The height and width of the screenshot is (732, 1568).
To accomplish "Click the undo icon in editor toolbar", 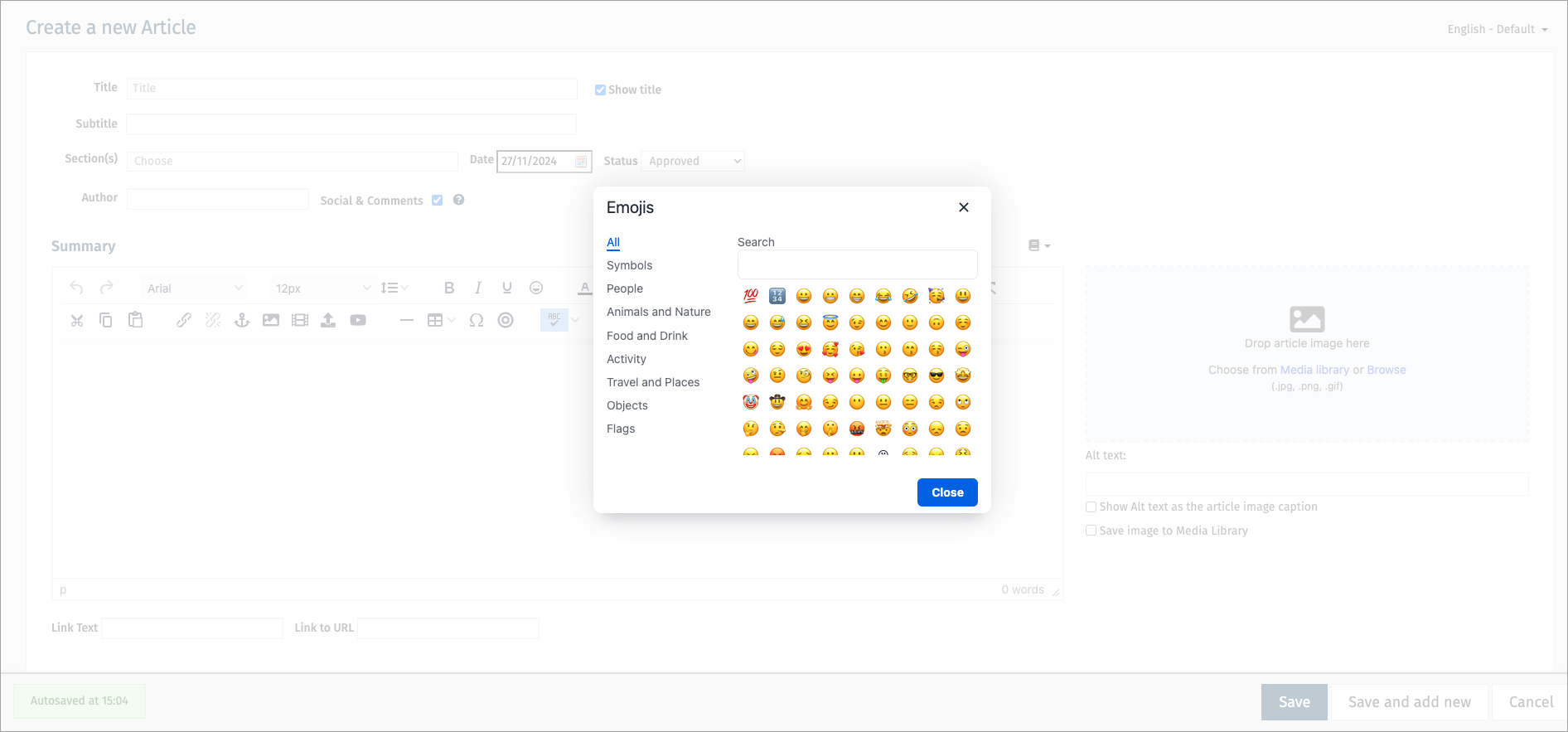I will click(x=77, y=288).
